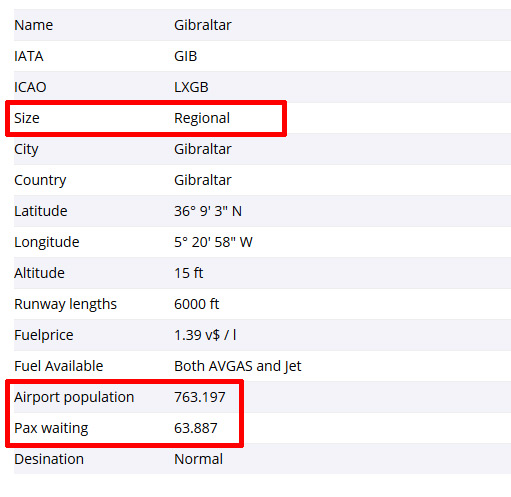Select the latitude coordinates value
Image resolution: width=511 pixels, height=497 pixels.
pyautogui.click(x=208, y=211)
